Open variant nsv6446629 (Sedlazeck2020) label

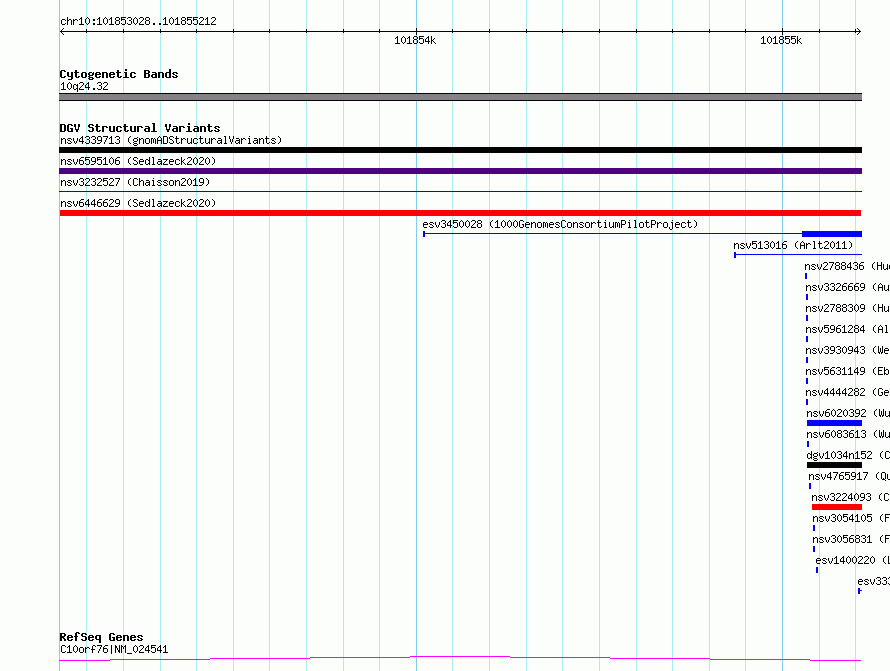pyautogui.click(x=138, y=203)
